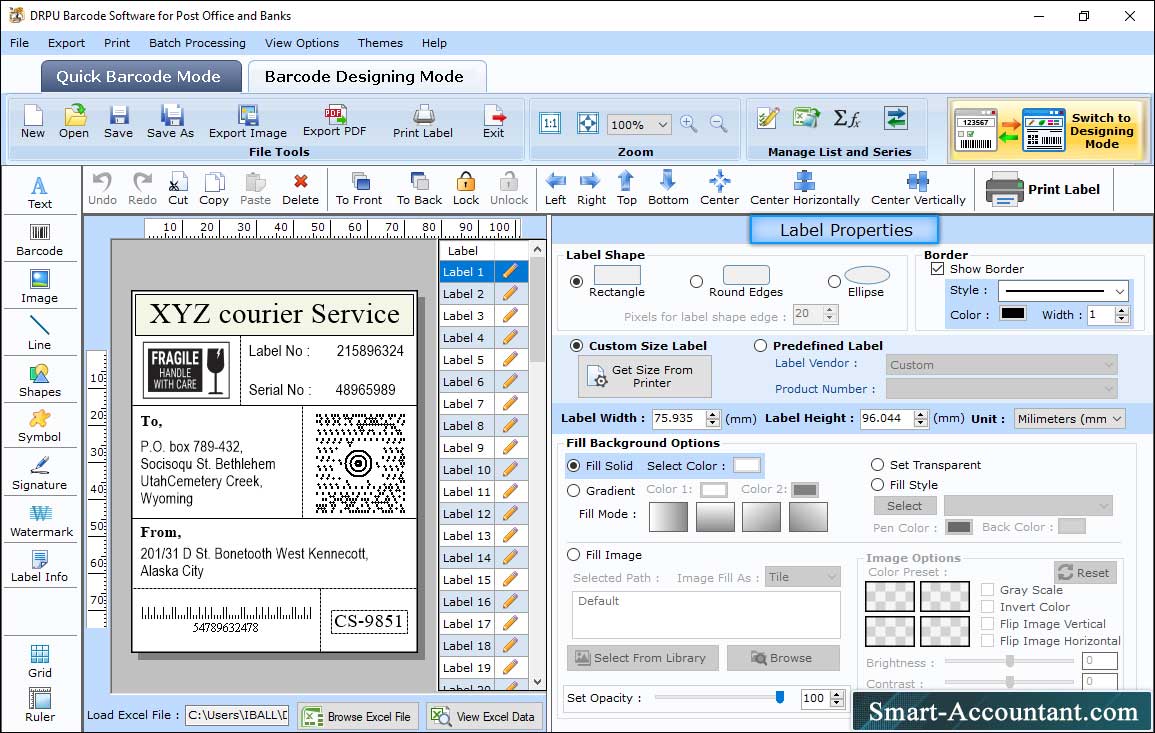Viewport: 1155px width, 733px height.
Task: Choose the Fill Style option
Action: point(877,485)
